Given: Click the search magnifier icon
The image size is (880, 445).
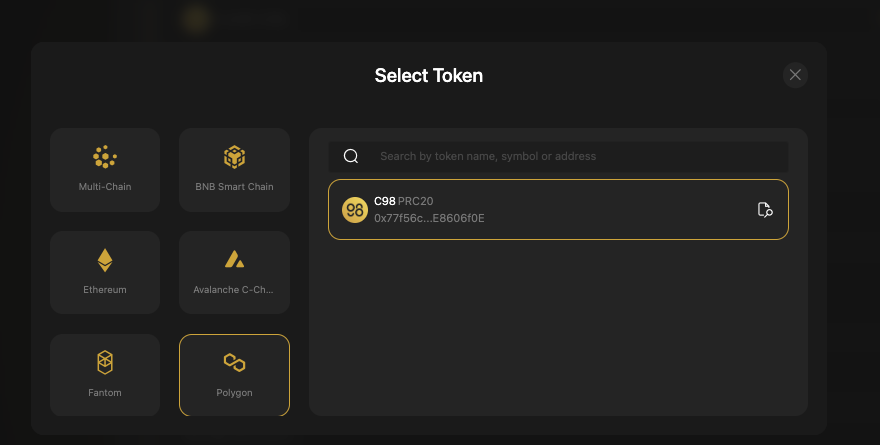Looking at the screenshot, I should pyautogui.click(x=351, y=156).
